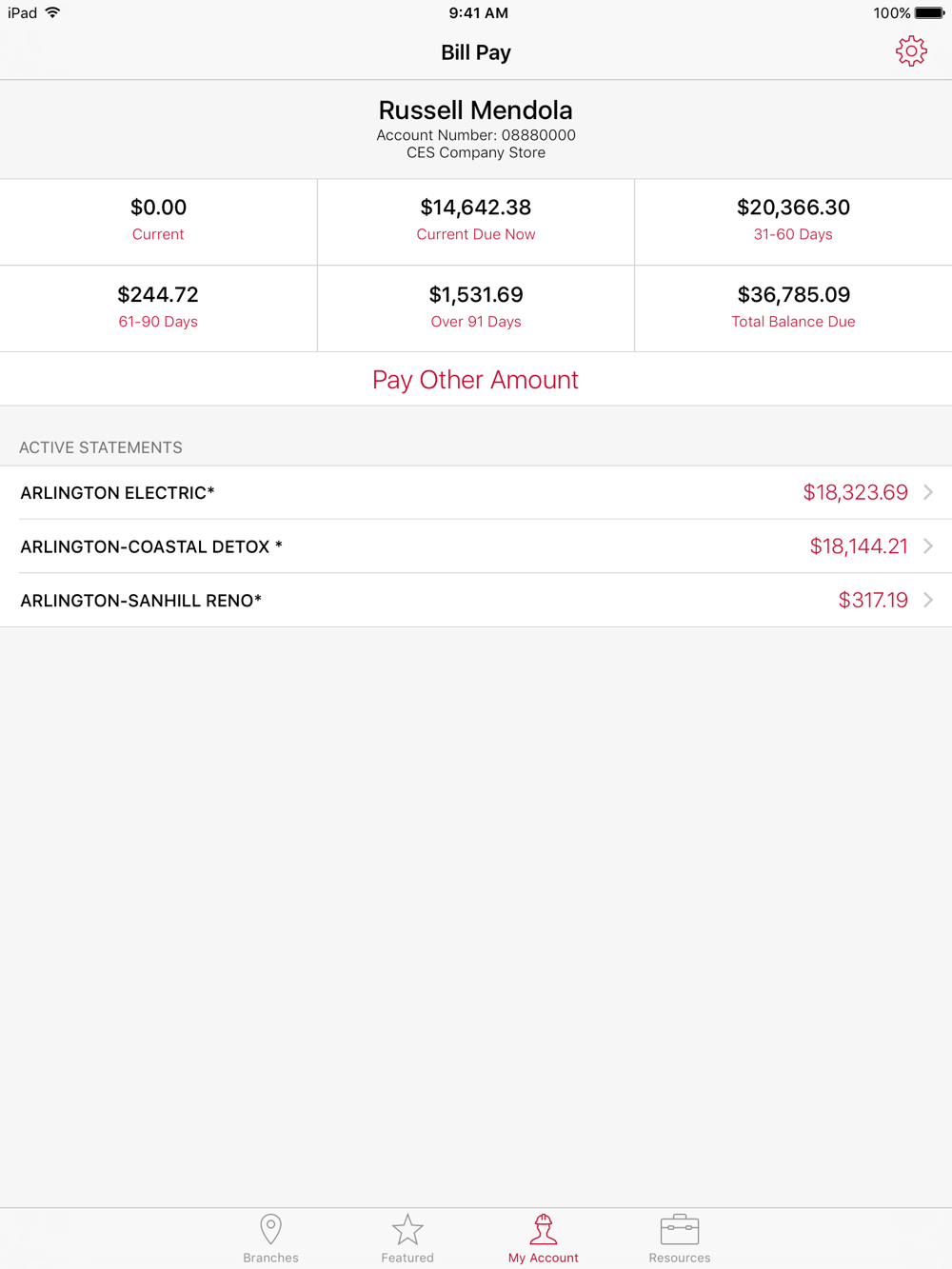The width and height of the screenshot is (952, 1269).
Task: Open the ARLINGTON-SANHILL RENO* statement
Action: click(141, 601)
